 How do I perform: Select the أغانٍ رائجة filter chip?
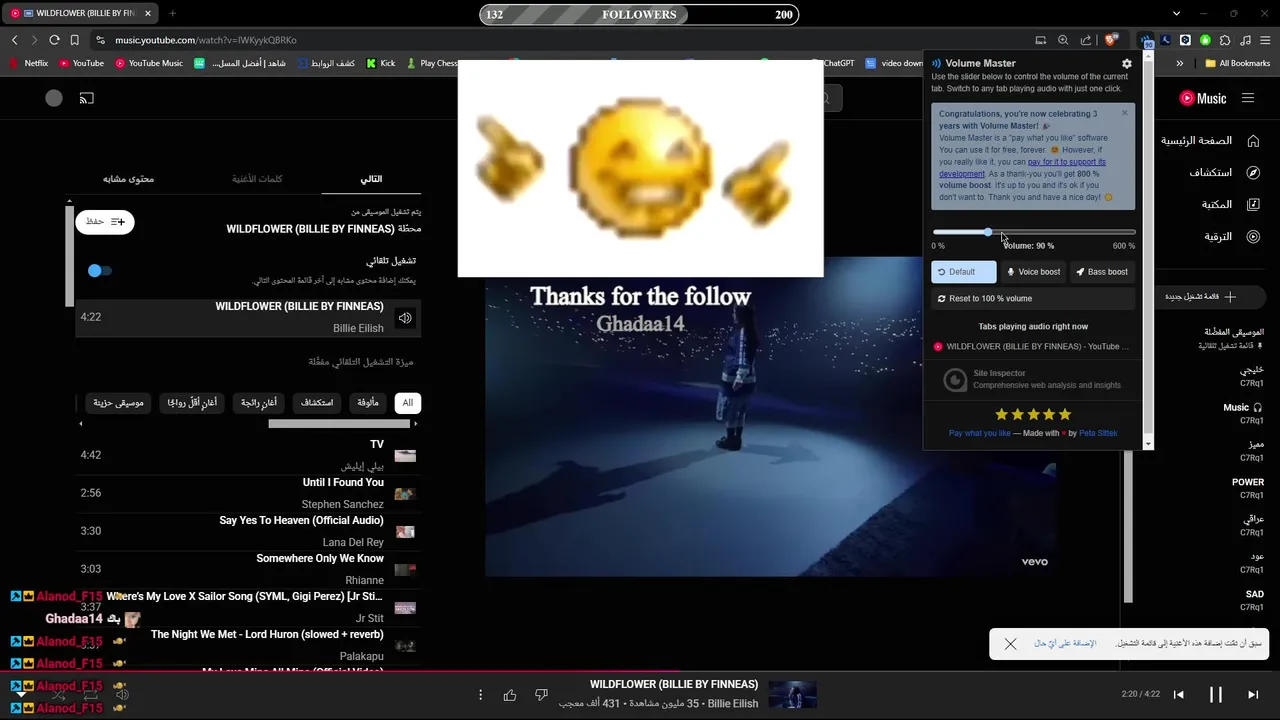tap(259, 402)
